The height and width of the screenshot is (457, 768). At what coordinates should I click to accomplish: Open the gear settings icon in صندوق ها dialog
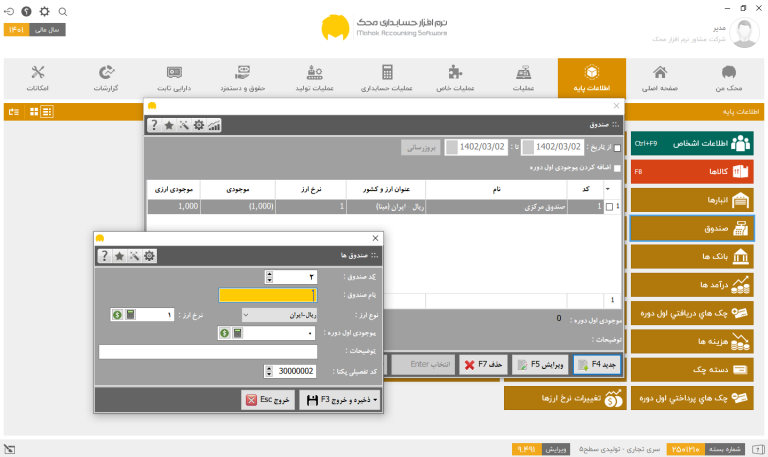pyautogui.click(x=149, y=256)
